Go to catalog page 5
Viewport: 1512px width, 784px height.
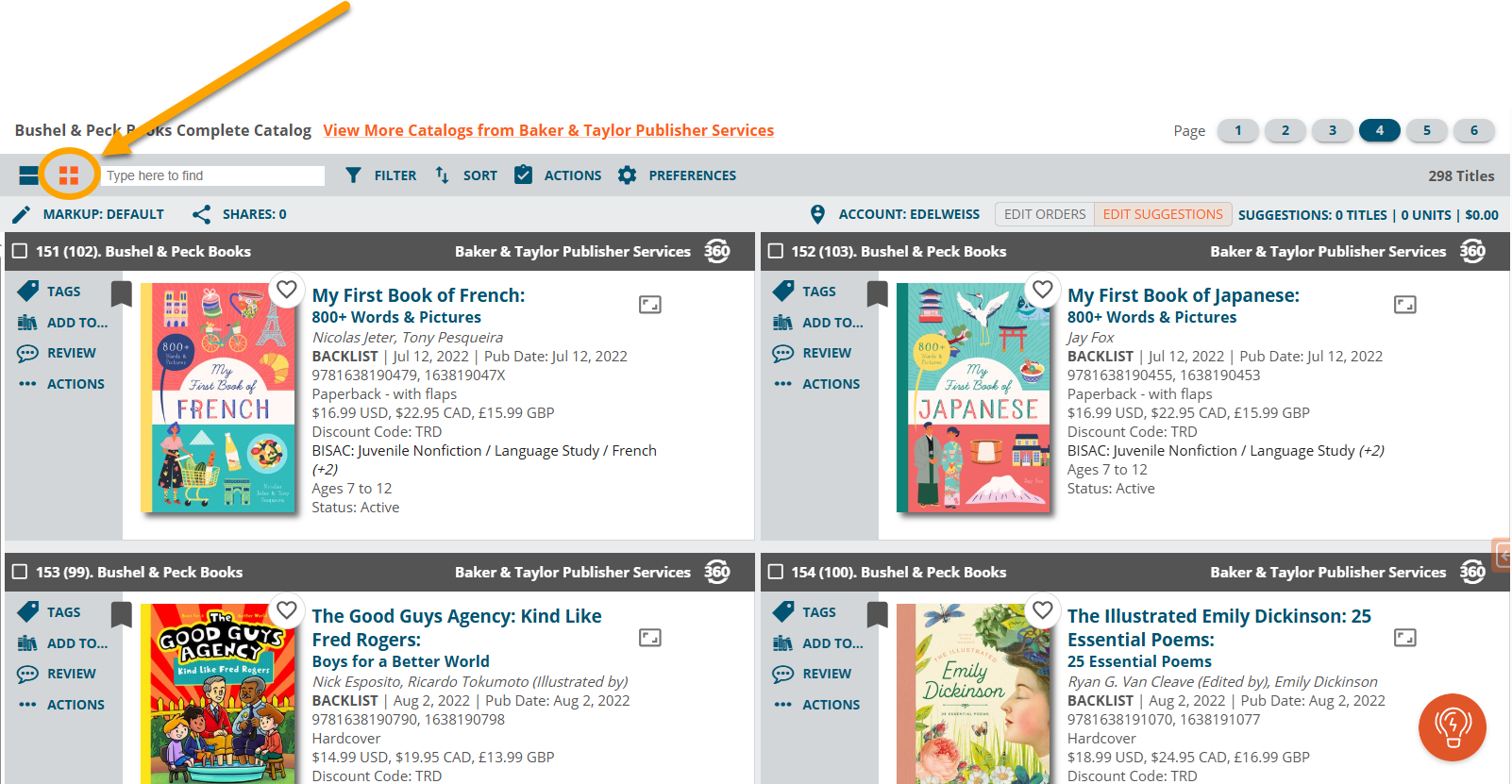1427,130
